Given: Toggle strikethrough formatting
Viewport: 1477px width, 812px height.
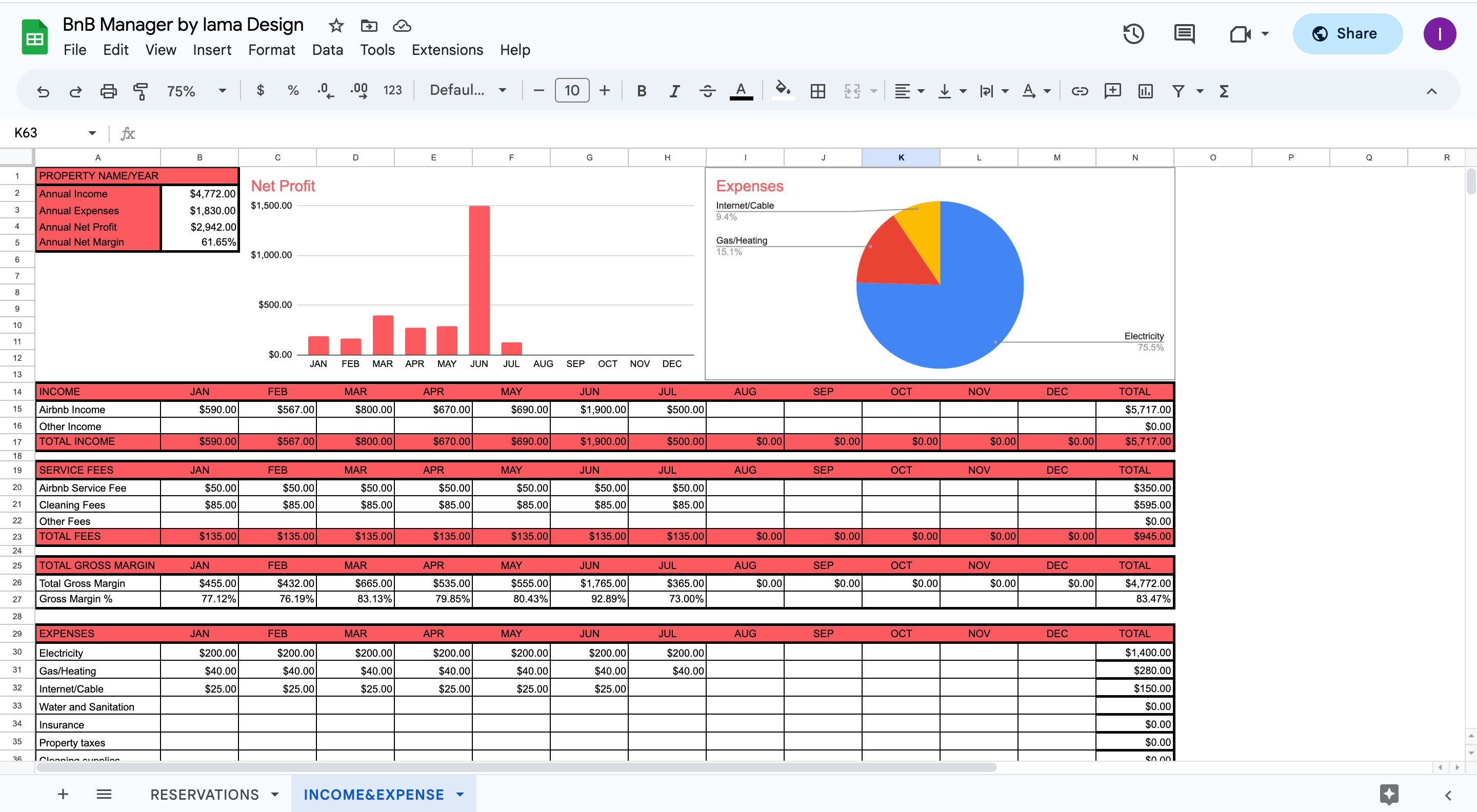Looking at the screenshot, I should tap(708, 91).
